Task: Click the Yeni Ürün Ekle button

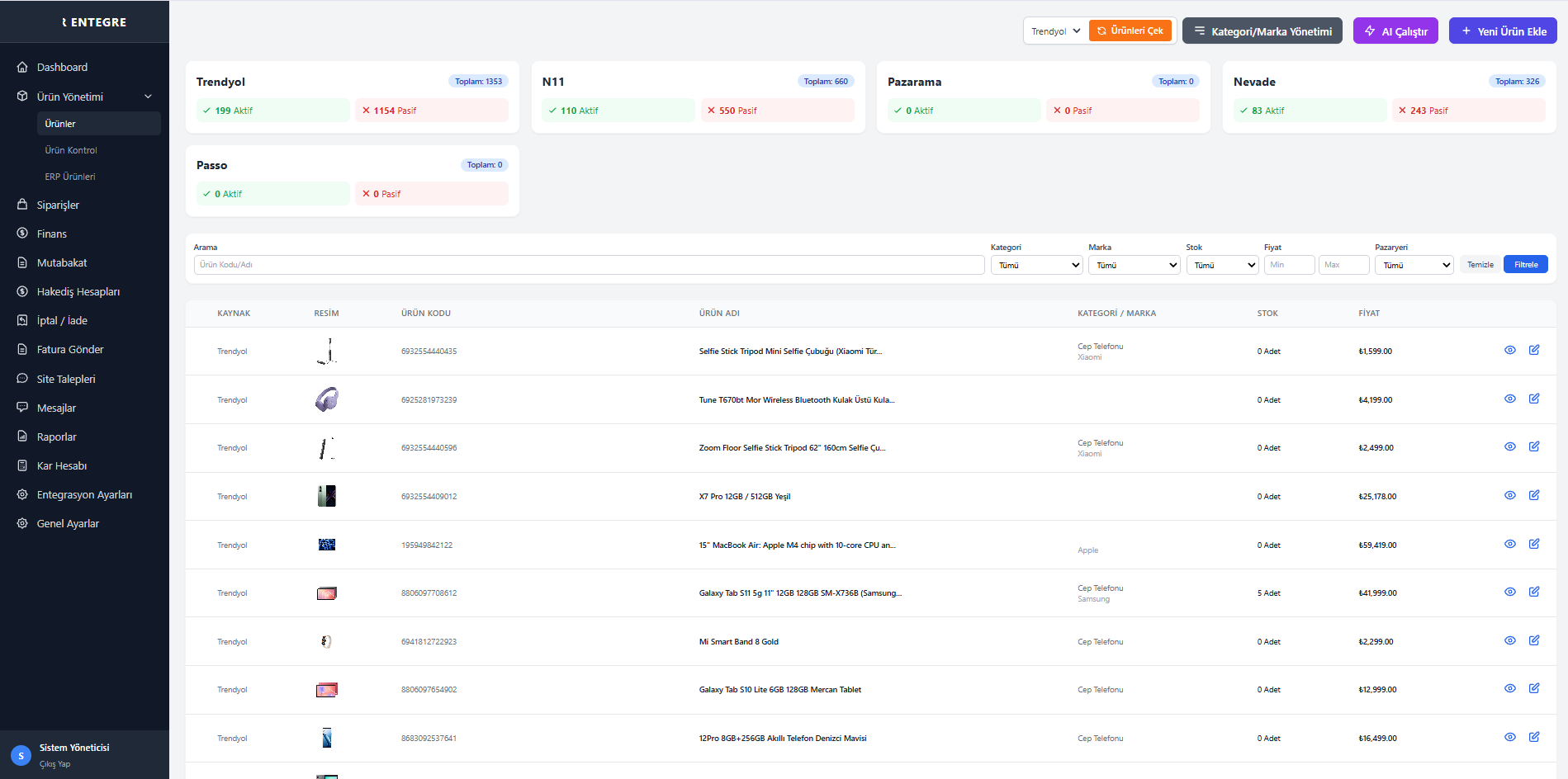Action: [1502, 31]
